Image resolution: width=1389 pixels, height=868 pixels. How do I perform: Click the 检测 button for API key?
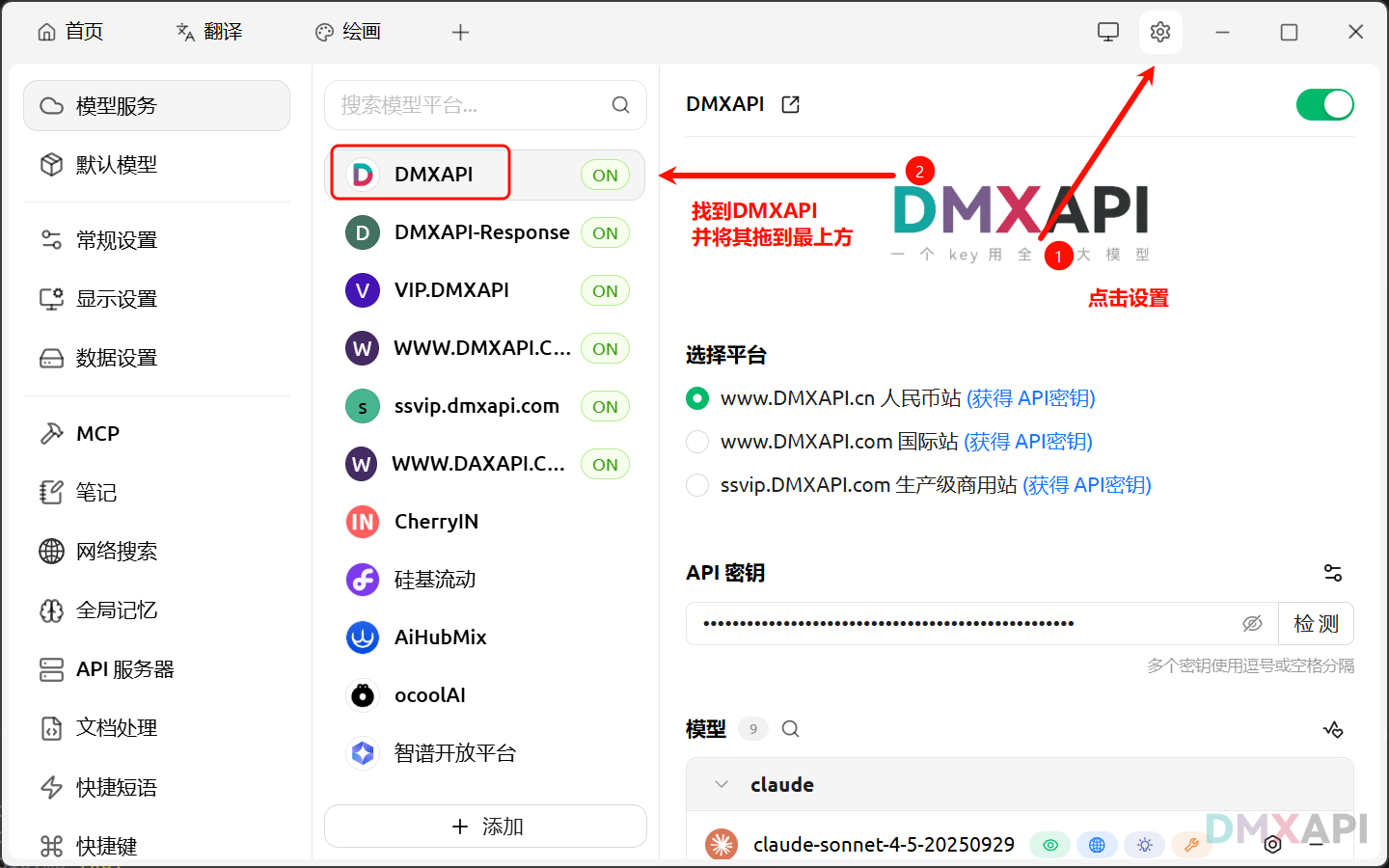(x=1316, y=624)
